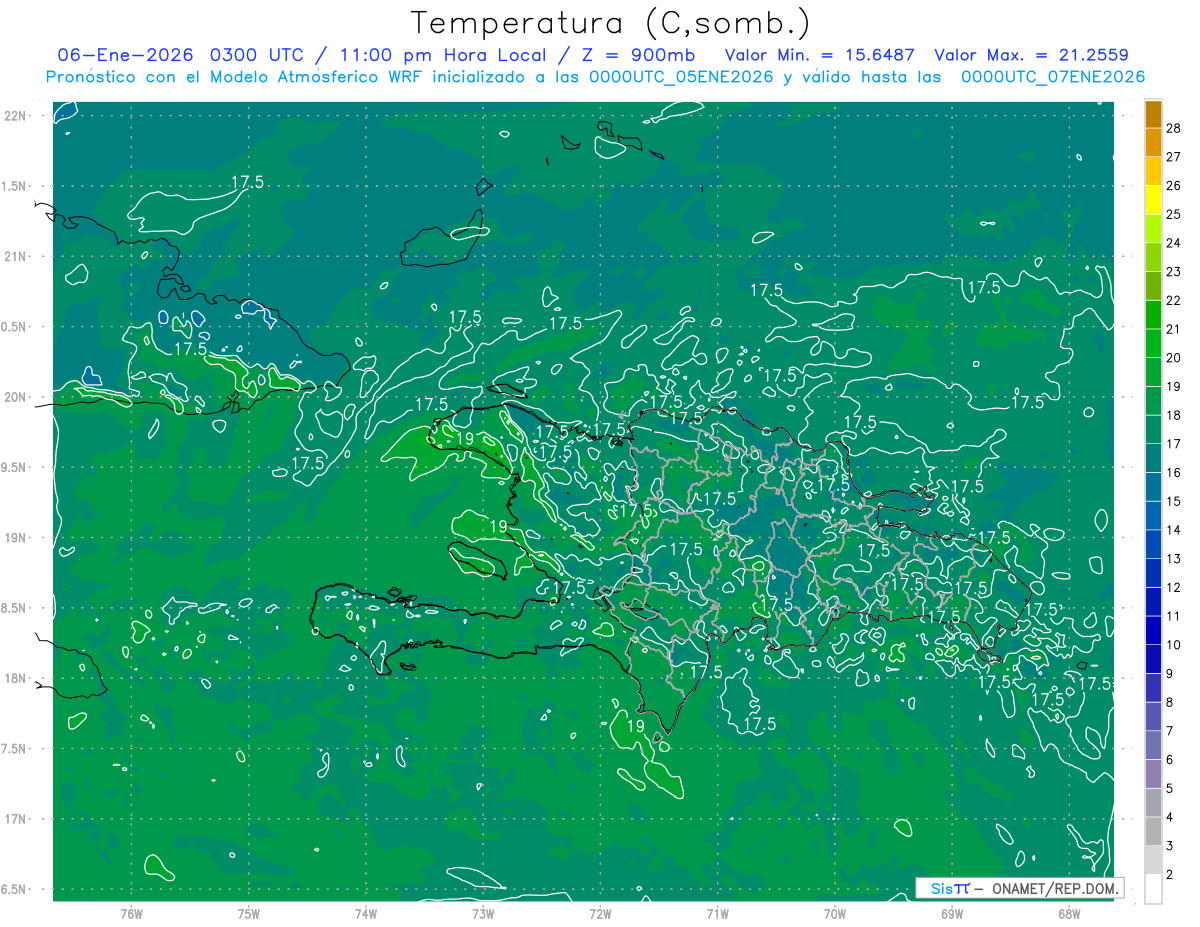This screenshot has height=927, width=1200.
Task: Click the '76W' longitude axis label
Action: pos(131,914)
